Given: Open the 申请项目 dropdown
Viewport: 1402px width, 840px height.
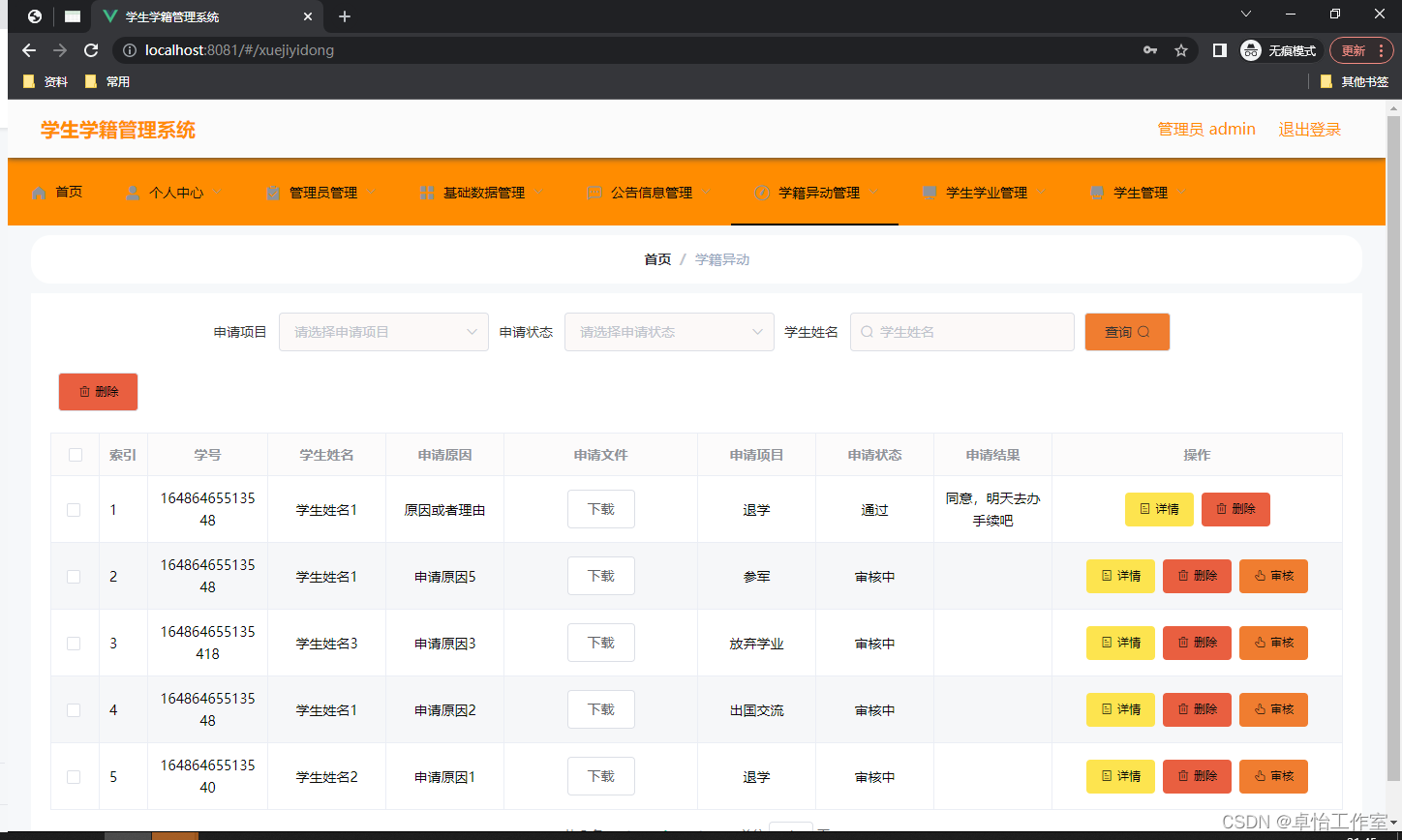Looking at the screenshot, I should [383, 332].
